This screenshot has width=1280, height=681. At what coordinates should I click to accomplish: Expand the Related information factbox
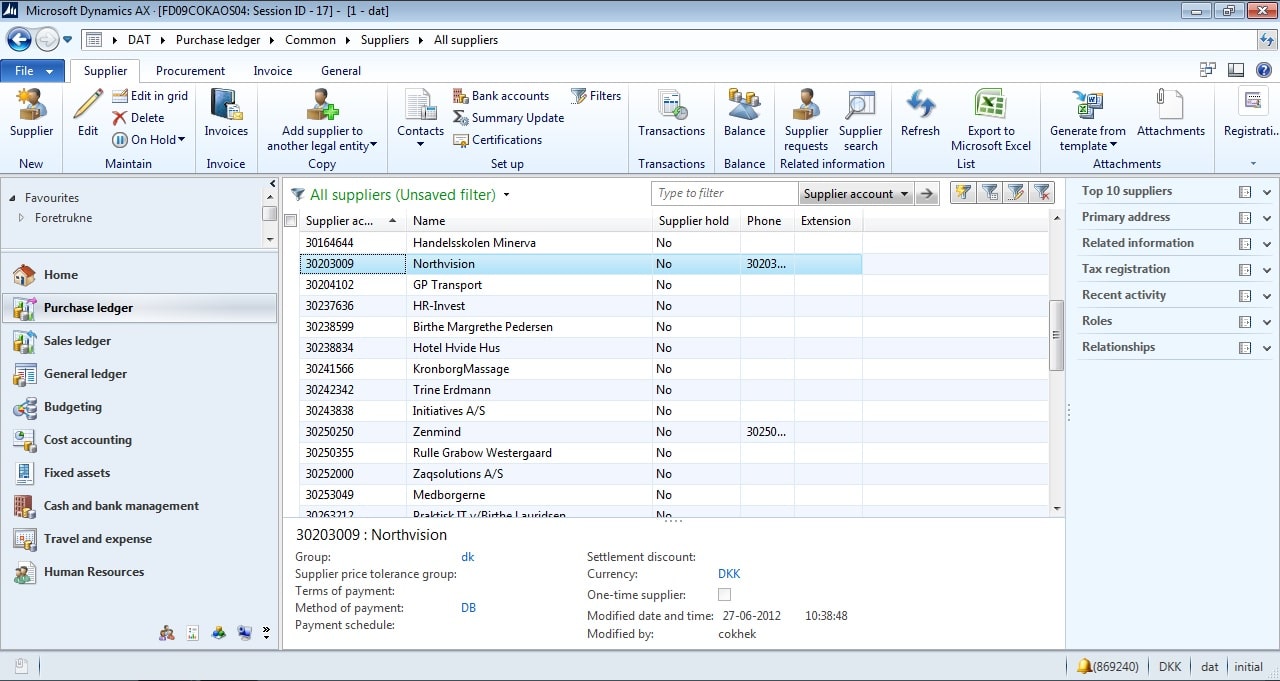pyautogui.click(x=1267, y=244)
